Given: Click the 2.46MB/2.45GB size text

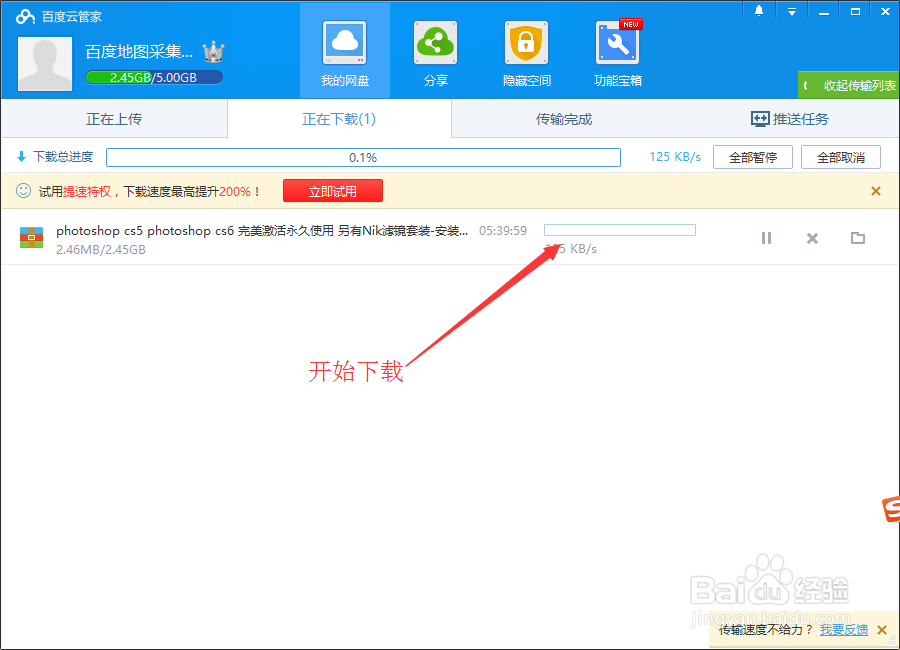Looking at the screenshot, I should click(x=101, y=250).
